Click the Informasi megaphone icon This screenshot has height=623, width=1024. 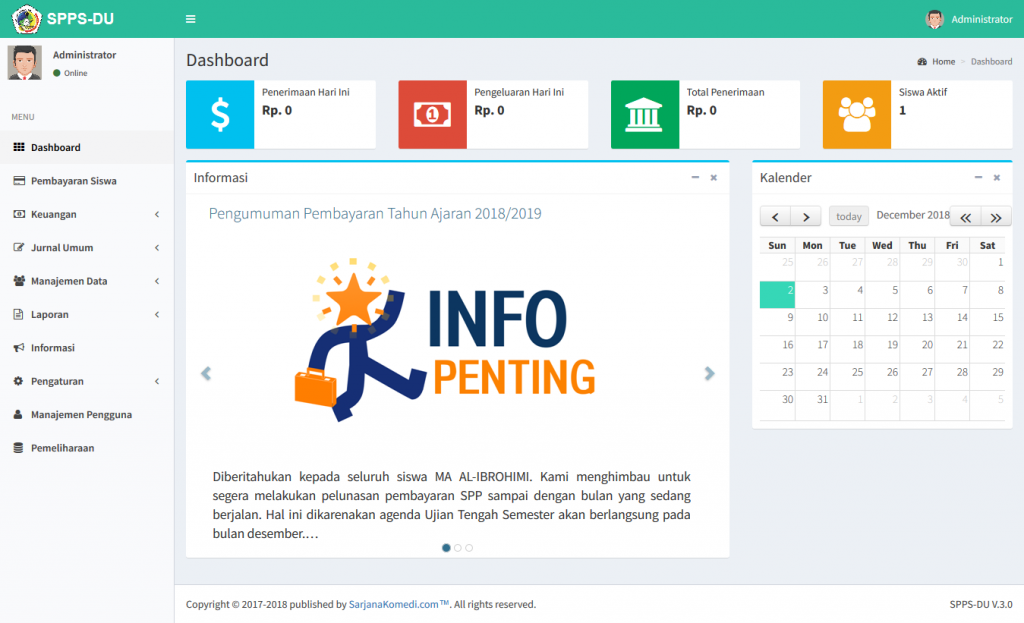pos(19,347)
